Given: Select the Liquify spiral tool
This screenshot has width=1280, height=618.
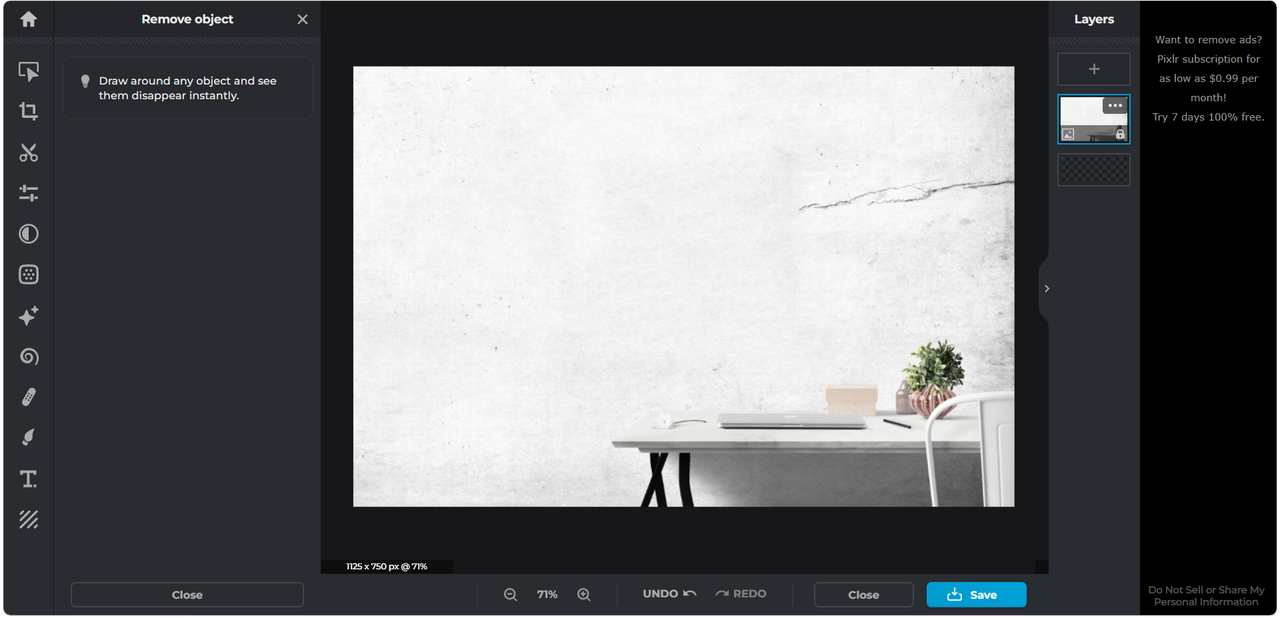Looking at the screenshot, I should 28,357.
